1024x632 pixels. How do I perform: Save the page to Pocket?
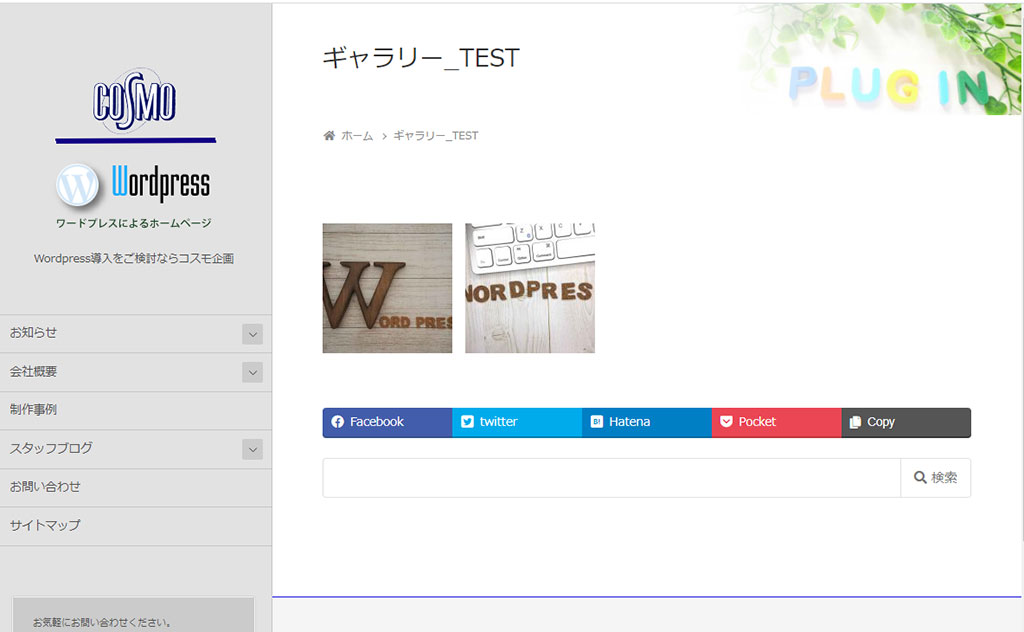click(x=776, y=422)
